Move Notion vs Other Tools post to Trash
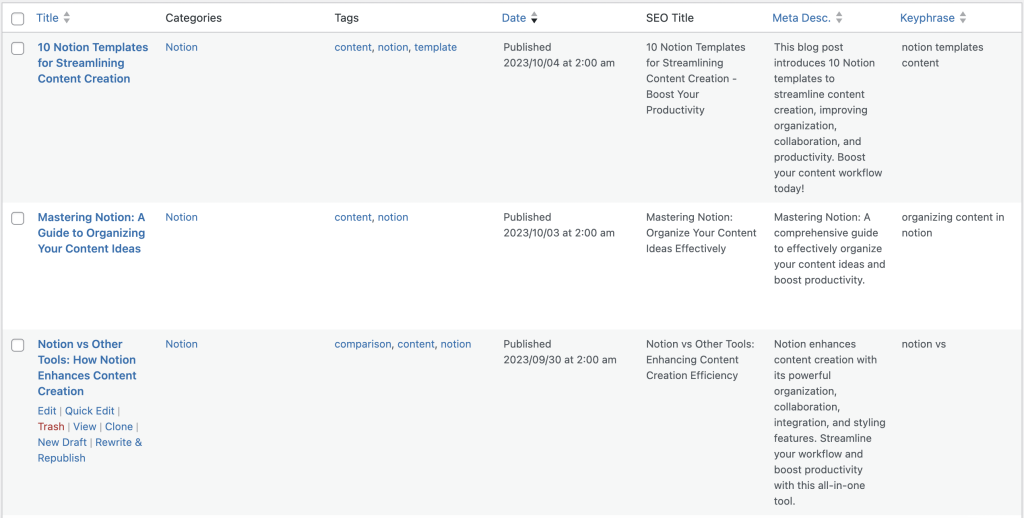The width and height of the screenshot is (1024, 518). pos(51,427)
